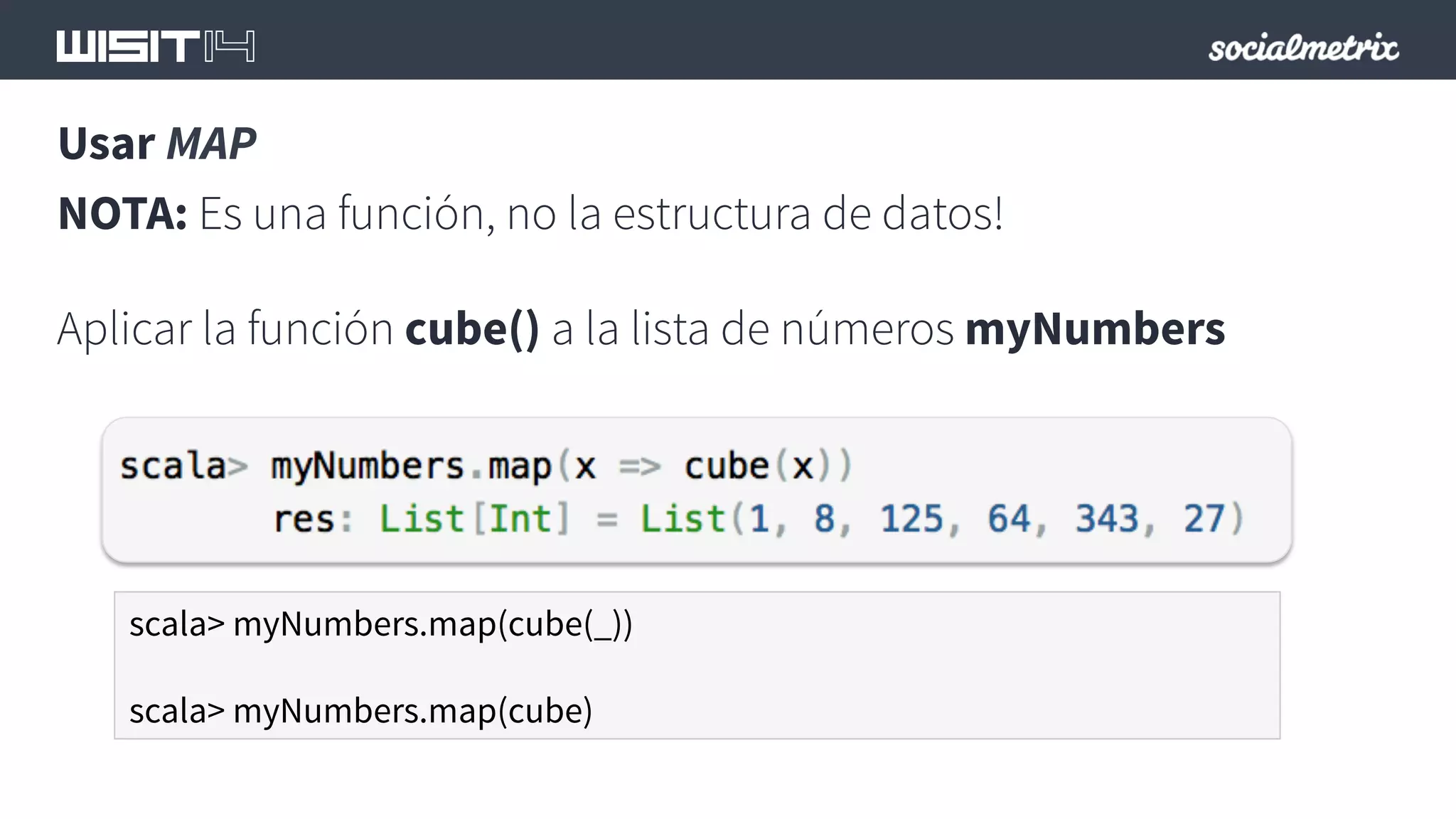Click the WISIT14 logo in the header
Viewport: 1456px width, 819px height.
tap(156, 46)
